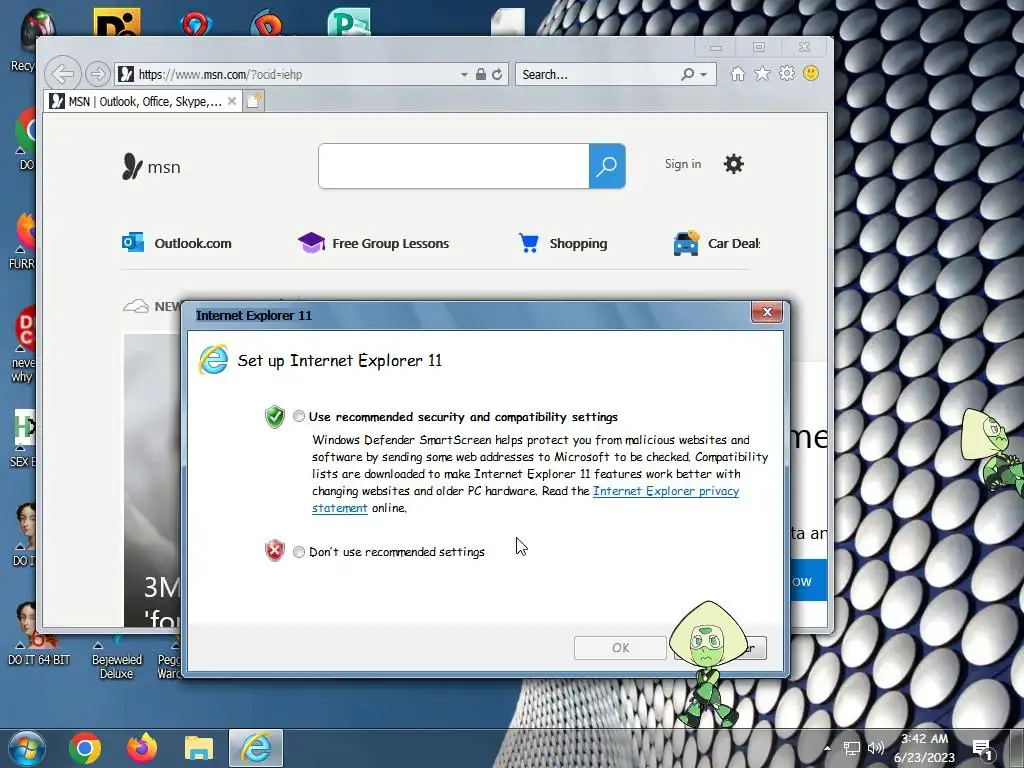This screenshot has width=1024, height=768.
Task: Click the IE Search... input field
Action: (x=598, y=74)
